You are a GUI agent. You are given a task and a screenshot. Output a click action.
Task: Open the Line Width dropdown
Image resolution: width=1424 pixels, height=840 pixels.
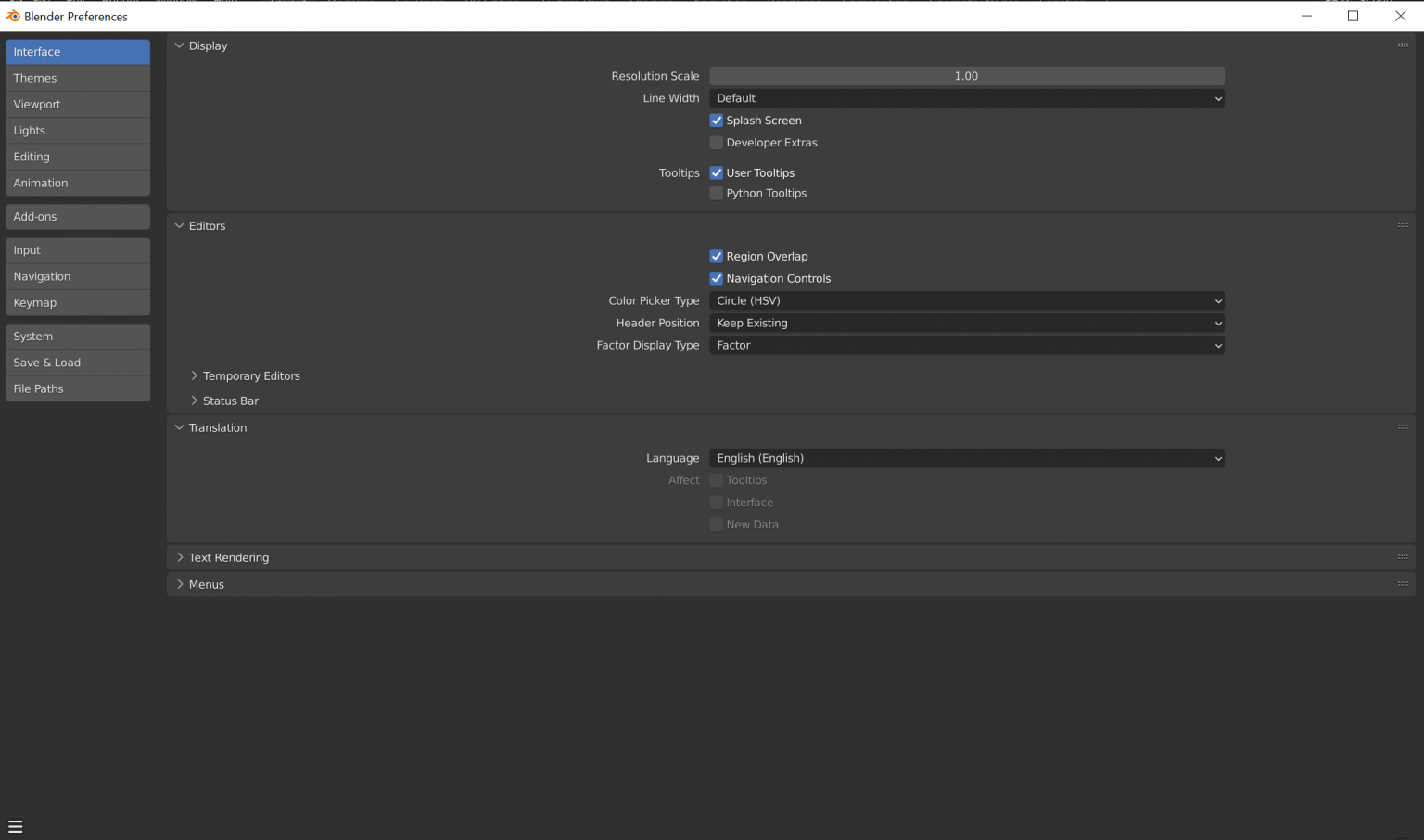(x=966, y=98)
